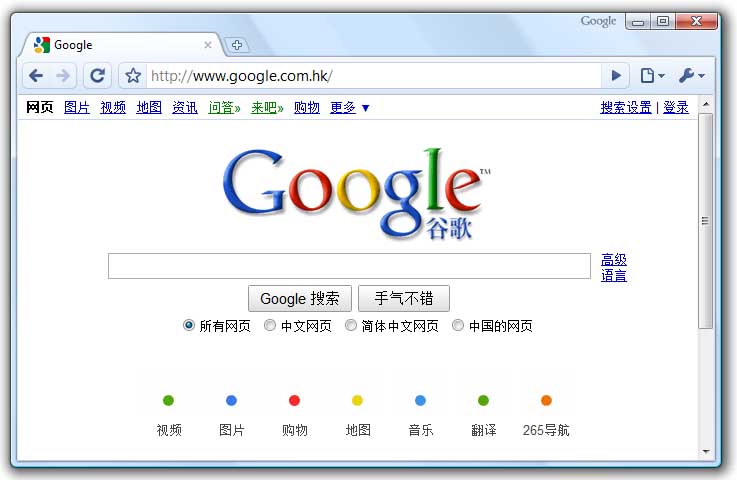The width and height of the screenshot is (737, 480).
Task: Click the yellow dot above 地图
Action: [x=357, y=401]
